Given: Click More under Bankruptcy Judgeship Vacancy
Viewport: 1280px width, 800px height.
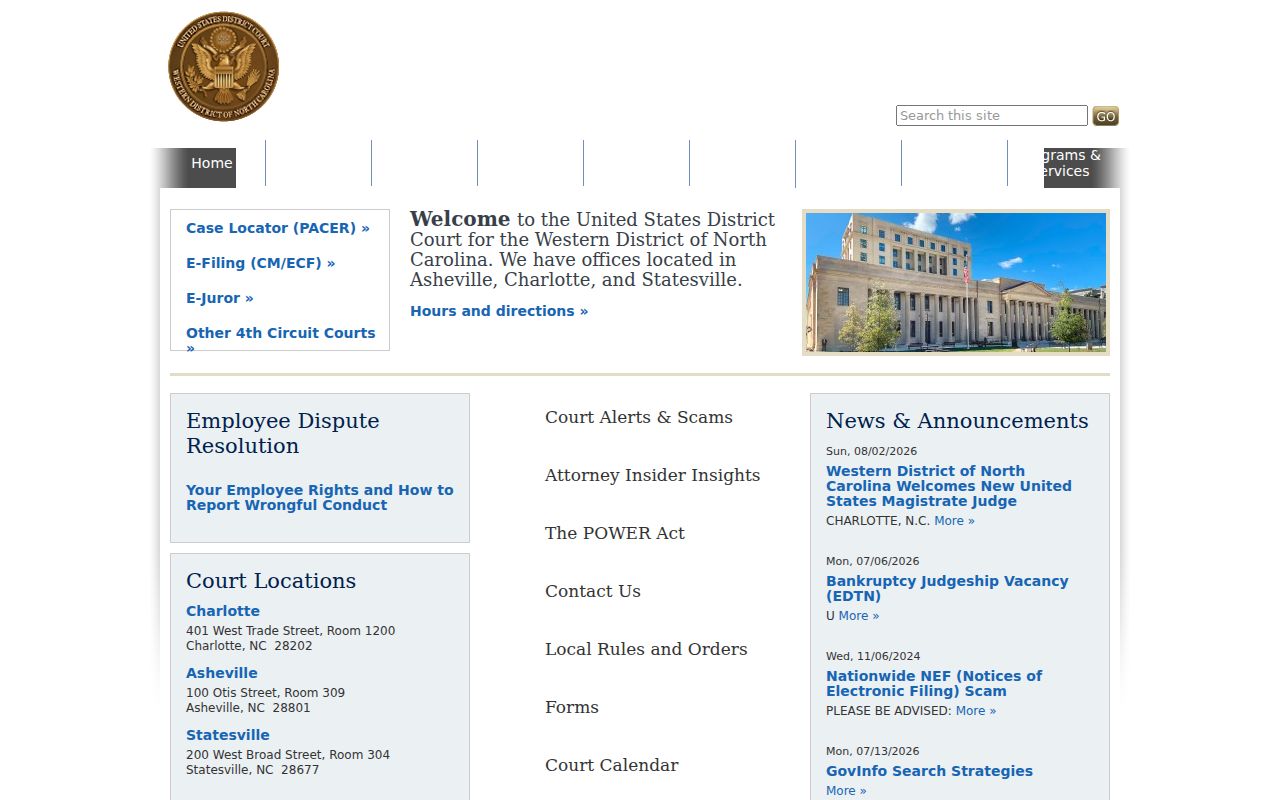Looking at the screenshot, I should (859, 616).
